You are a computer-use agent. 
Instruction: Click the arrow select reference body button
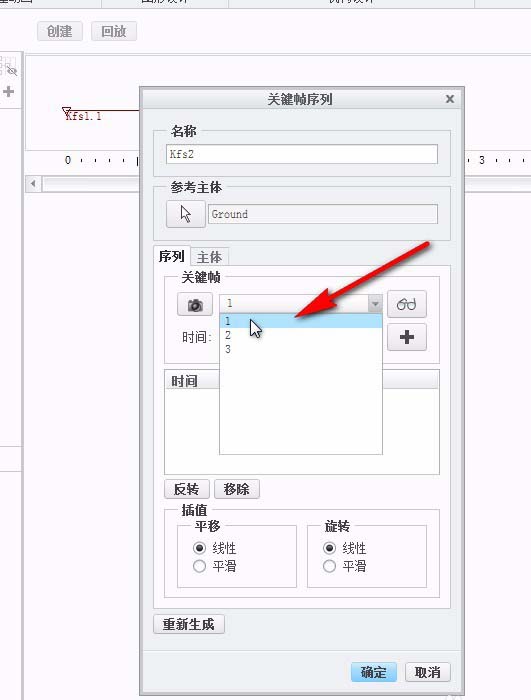[186, 214]
